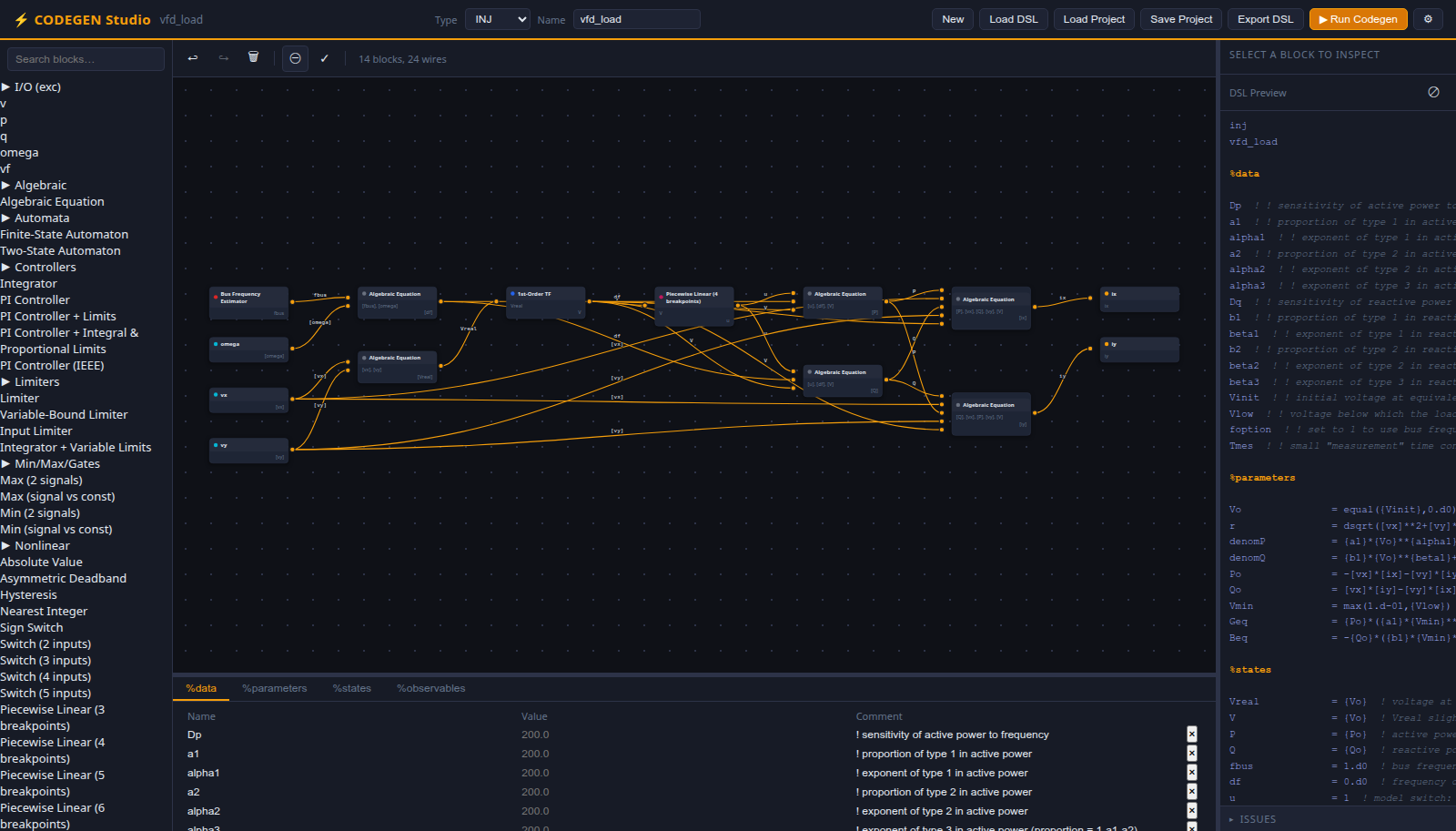Click the alpha1 name cell
The height and width of the screenshot is (831, 1456).
204,773
